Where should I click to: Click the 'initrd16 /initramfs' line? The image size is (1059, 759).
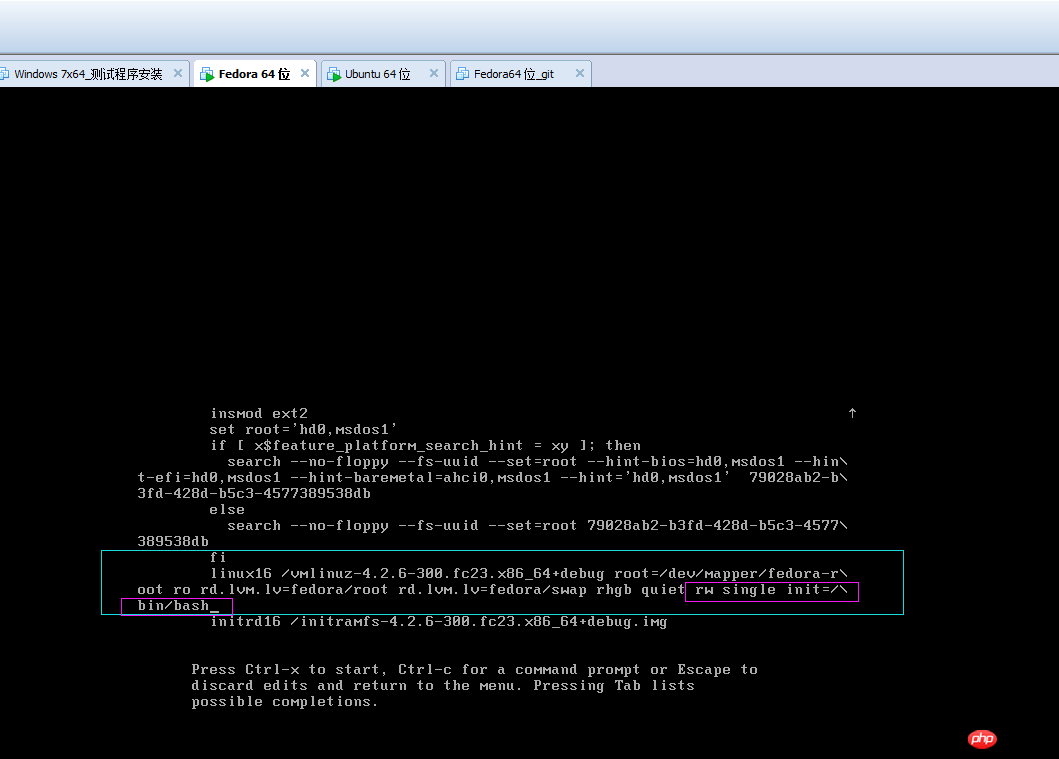point(438,622)
